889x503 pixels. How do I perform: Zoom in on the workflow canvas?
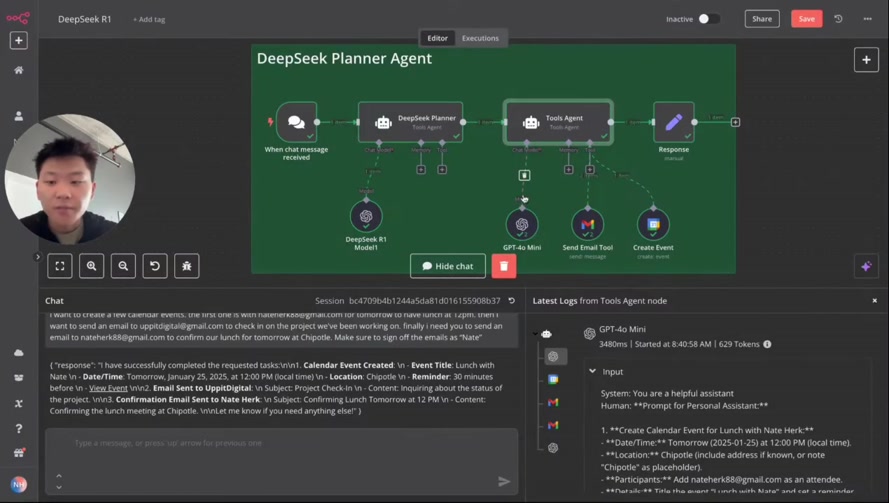(91, 266)
